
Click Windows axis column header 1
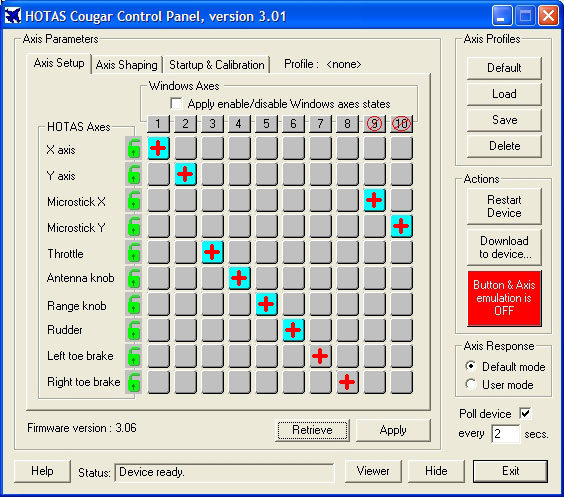[x=158, y=124]
